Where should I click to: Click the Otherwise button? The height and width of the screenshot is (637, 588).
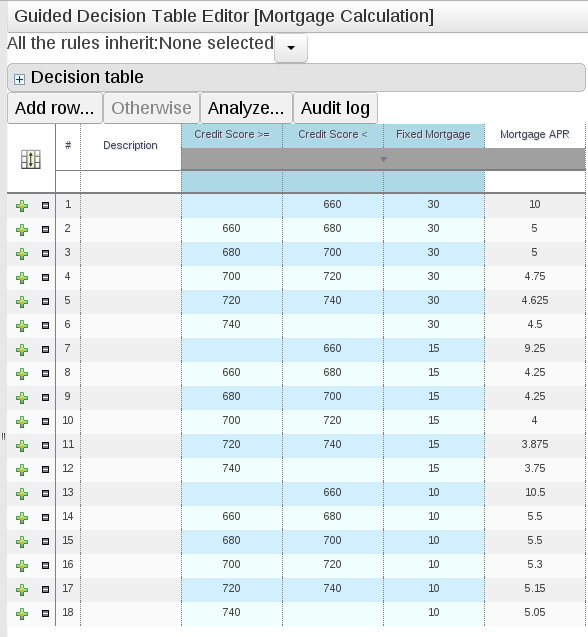[152, 108]
